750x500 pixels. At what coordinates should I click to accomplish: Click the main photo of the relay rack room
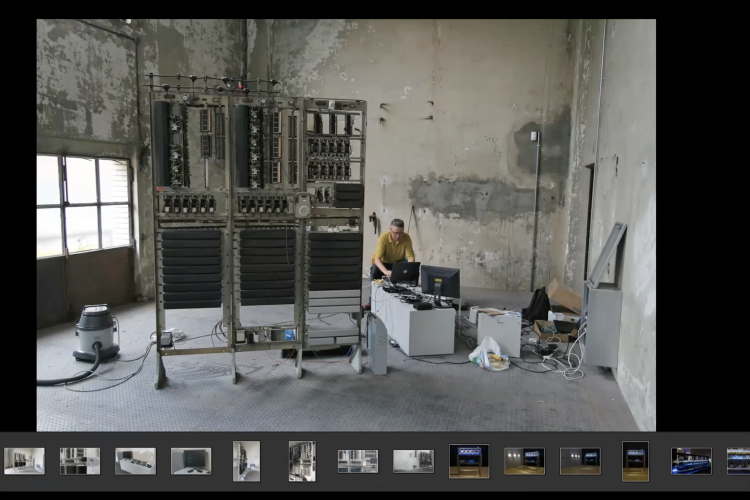(346, 225)
